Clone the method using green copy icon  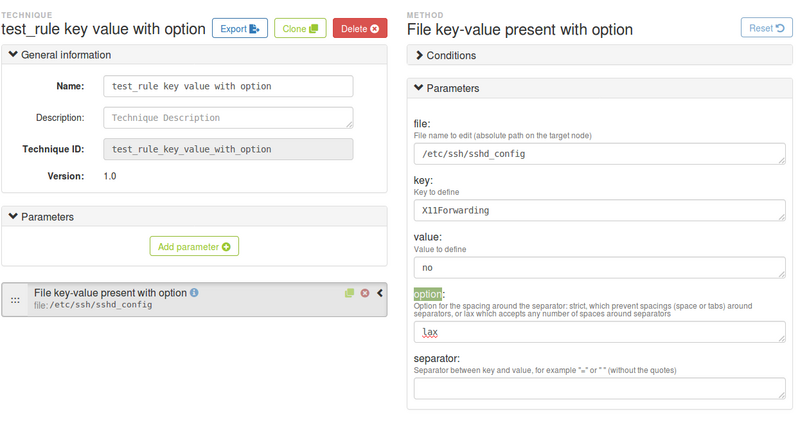tap(349, 293)
